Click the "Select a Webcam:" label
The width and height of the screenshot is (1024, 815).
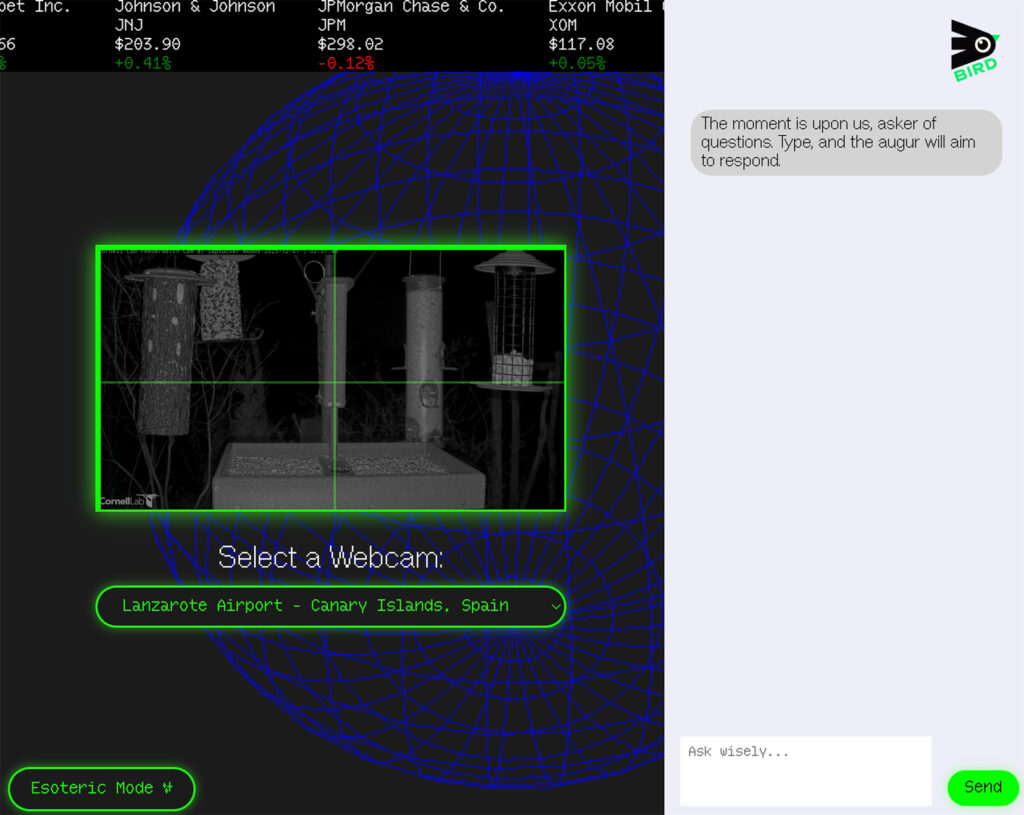click(x=330, y=557)
